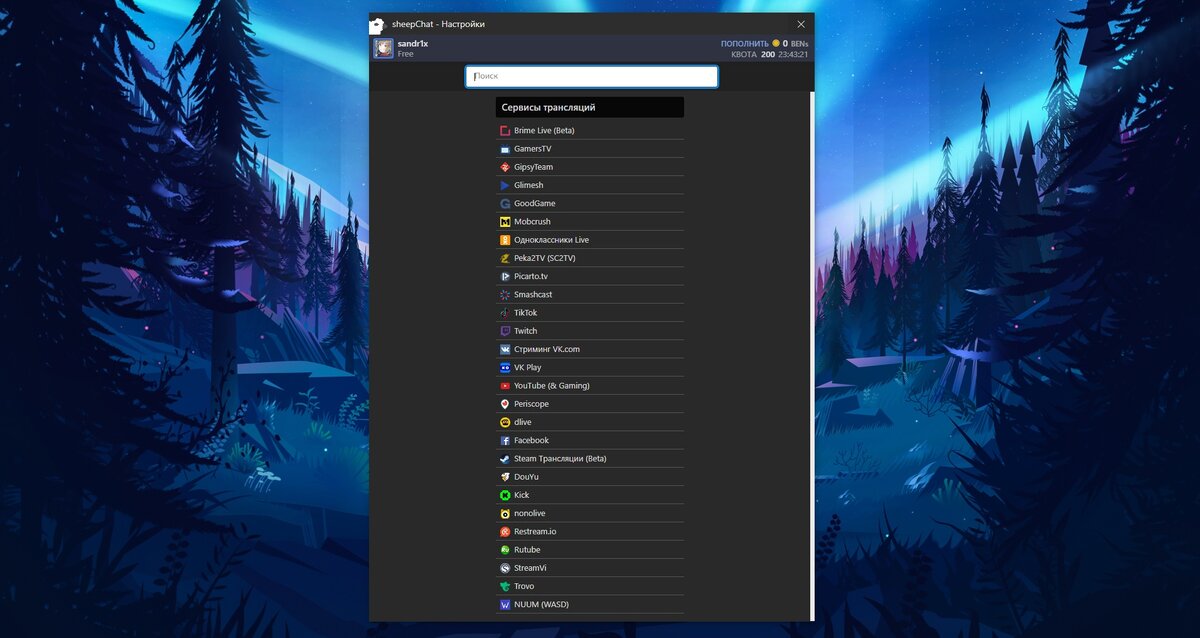Viewport: 1200px width, 638px height.
Task: Select the Facebook label
Action: click(x=532, y=440)
